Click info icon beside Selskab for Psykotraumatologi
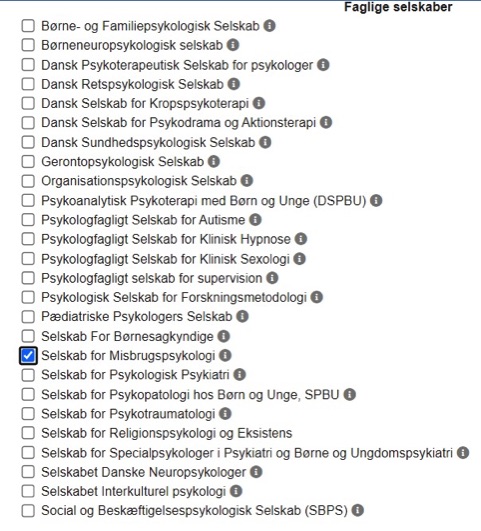This screenshot has width=481, height=531. pyautogui.click(x=225, y=413)
